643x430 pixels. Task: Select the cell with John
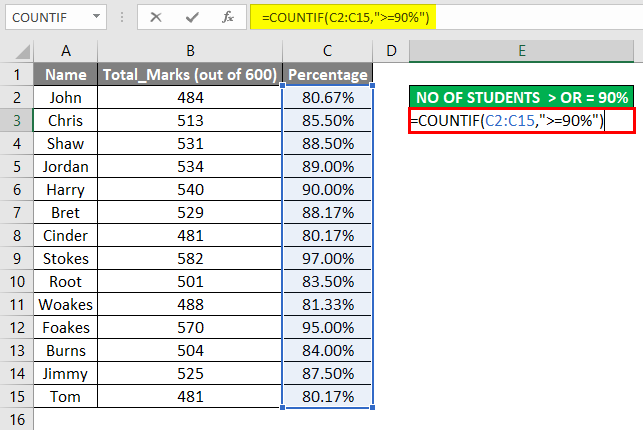66,98
